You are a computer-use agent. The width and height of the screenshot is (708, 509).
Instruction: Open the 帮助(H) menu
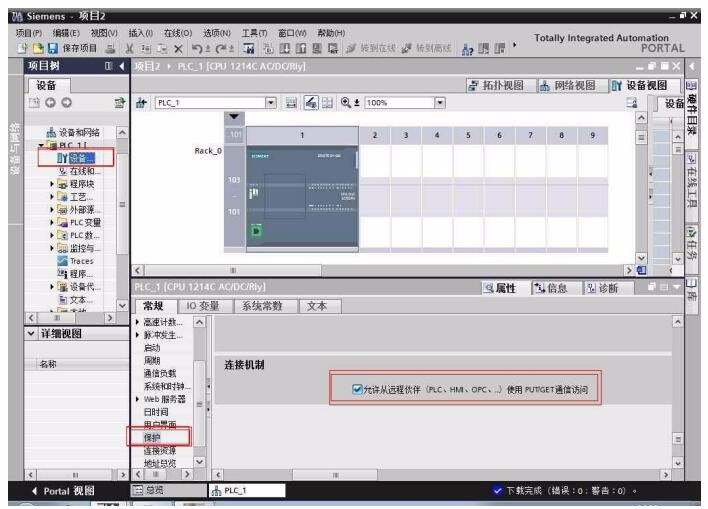click(331, 33)
